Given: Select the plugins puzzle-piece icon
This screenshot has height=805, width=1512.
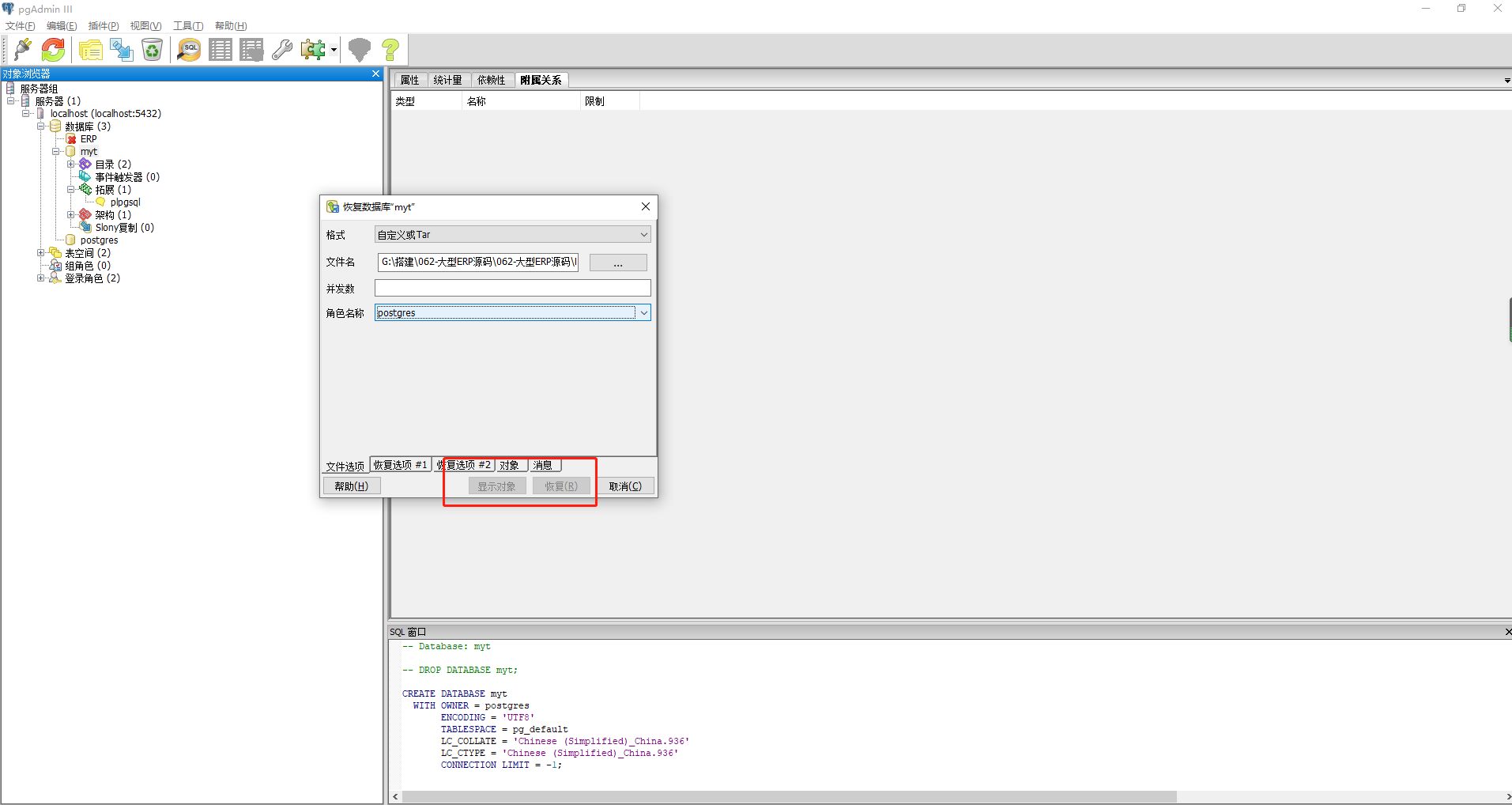Looking at the screenshot, I should [x=313, y=49].
